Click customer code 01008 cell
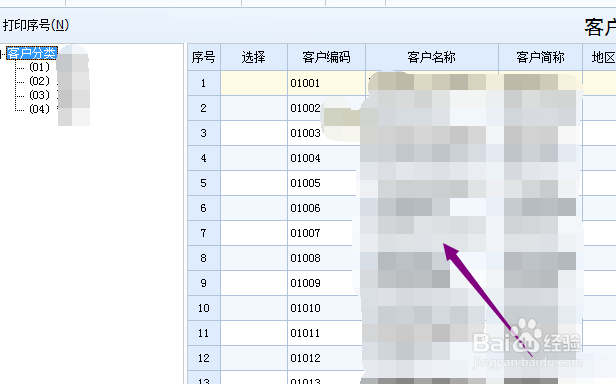This screenshot has height=384, width=616. (326, 258)
